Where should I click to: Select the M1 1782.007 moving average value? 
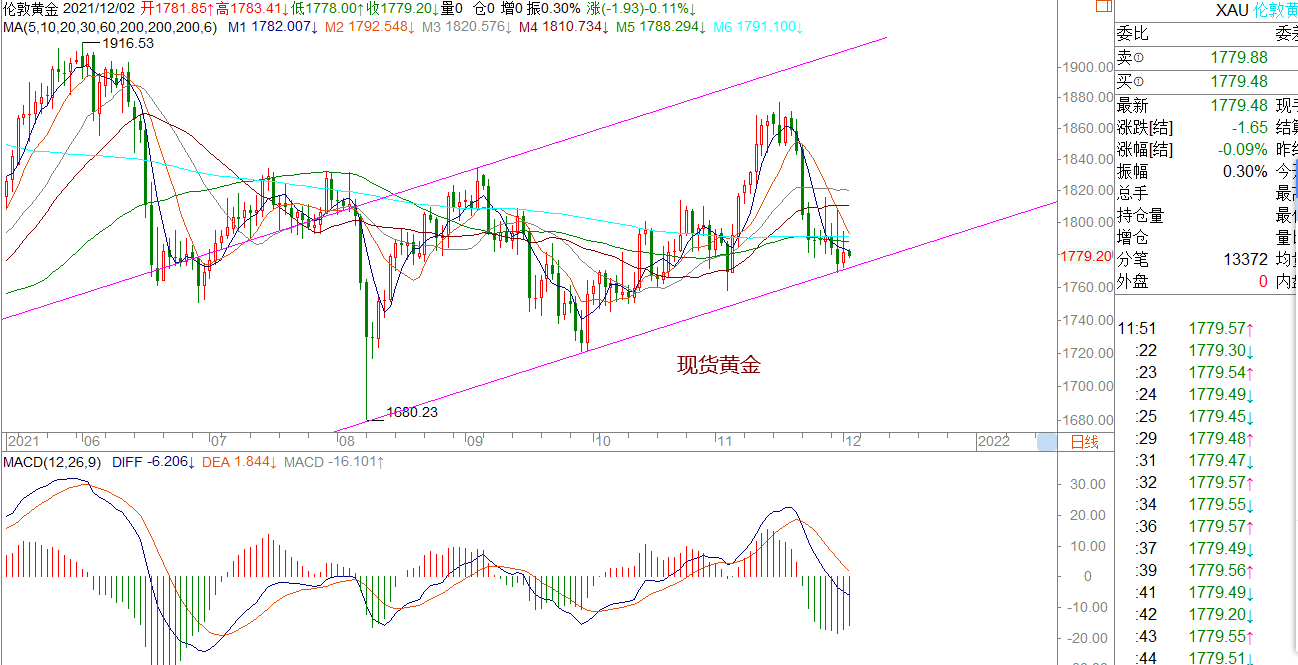(x=272, y=26)
